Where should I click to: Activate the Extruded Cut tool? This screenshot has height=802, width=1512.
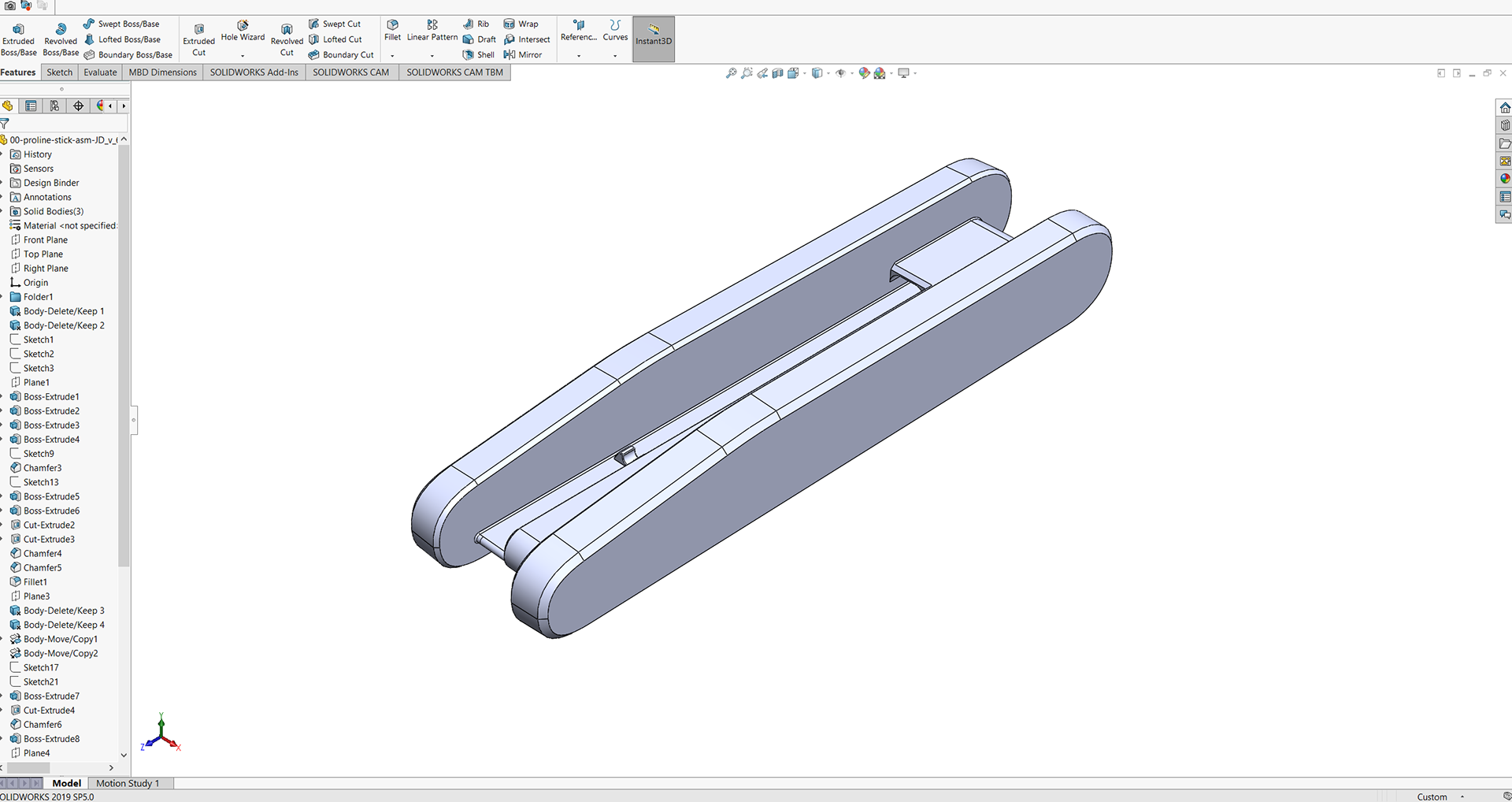(198, 40)
